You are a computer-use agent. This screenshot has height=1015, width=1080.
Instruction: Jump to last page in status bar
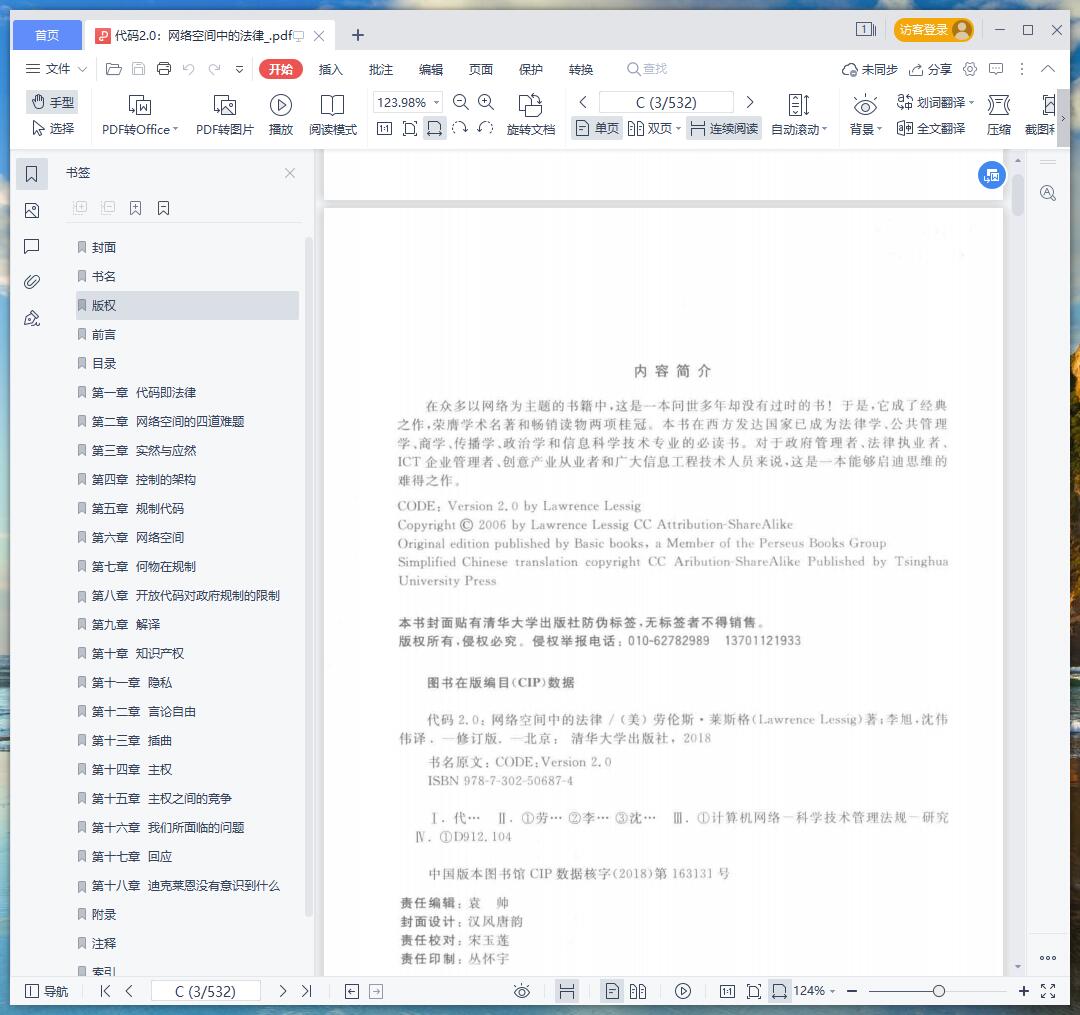[x=307, y=991]
